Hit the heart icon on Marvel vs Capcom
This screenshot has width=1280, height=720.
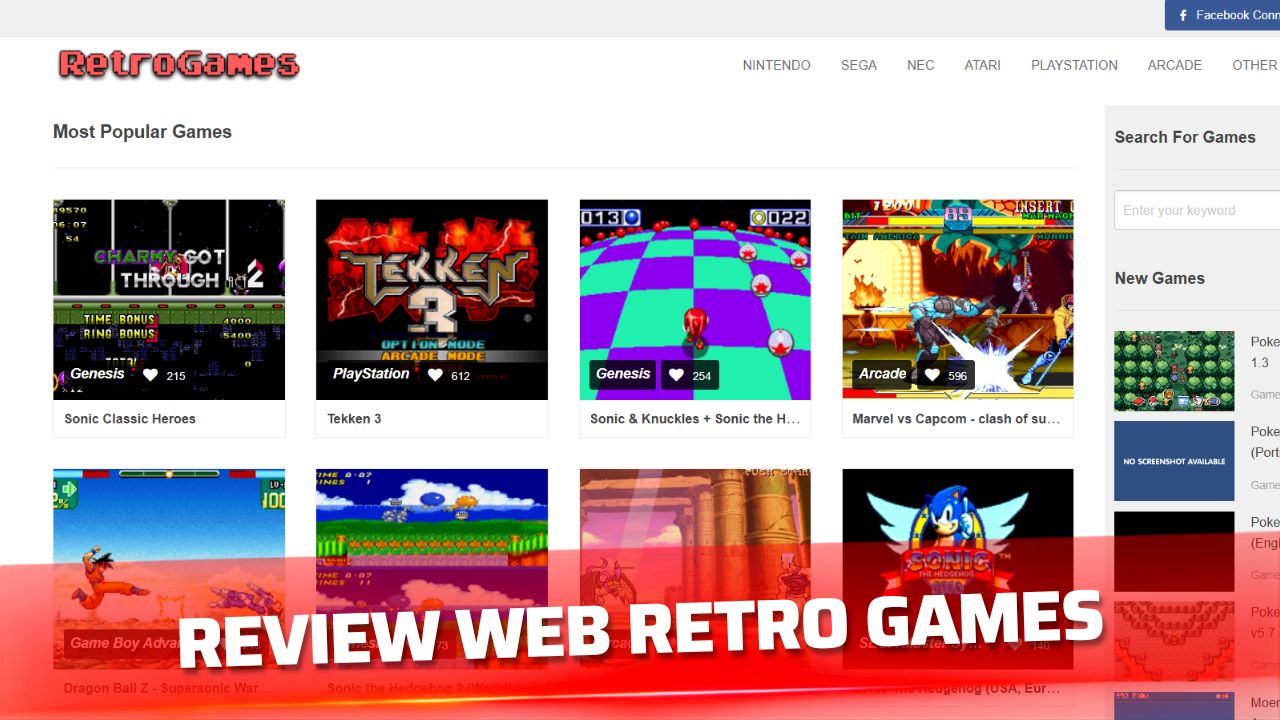tap(932, 375)
